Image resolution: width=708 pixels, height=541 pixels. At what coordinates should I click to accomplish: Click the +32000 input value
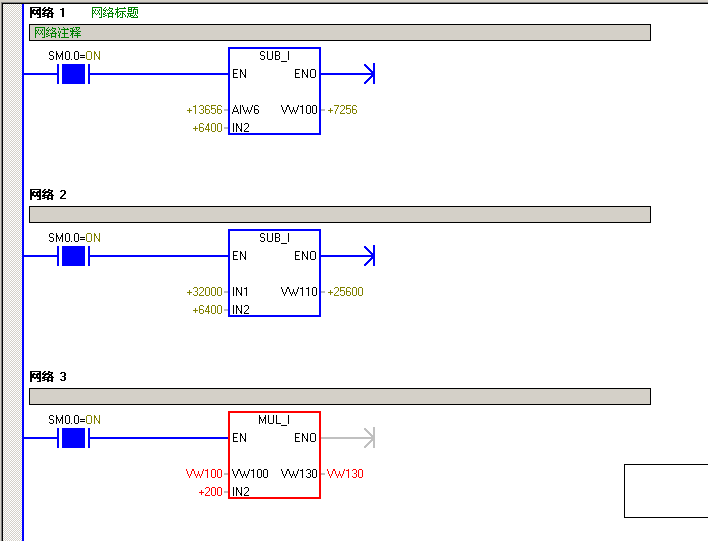tap(204, 292)
